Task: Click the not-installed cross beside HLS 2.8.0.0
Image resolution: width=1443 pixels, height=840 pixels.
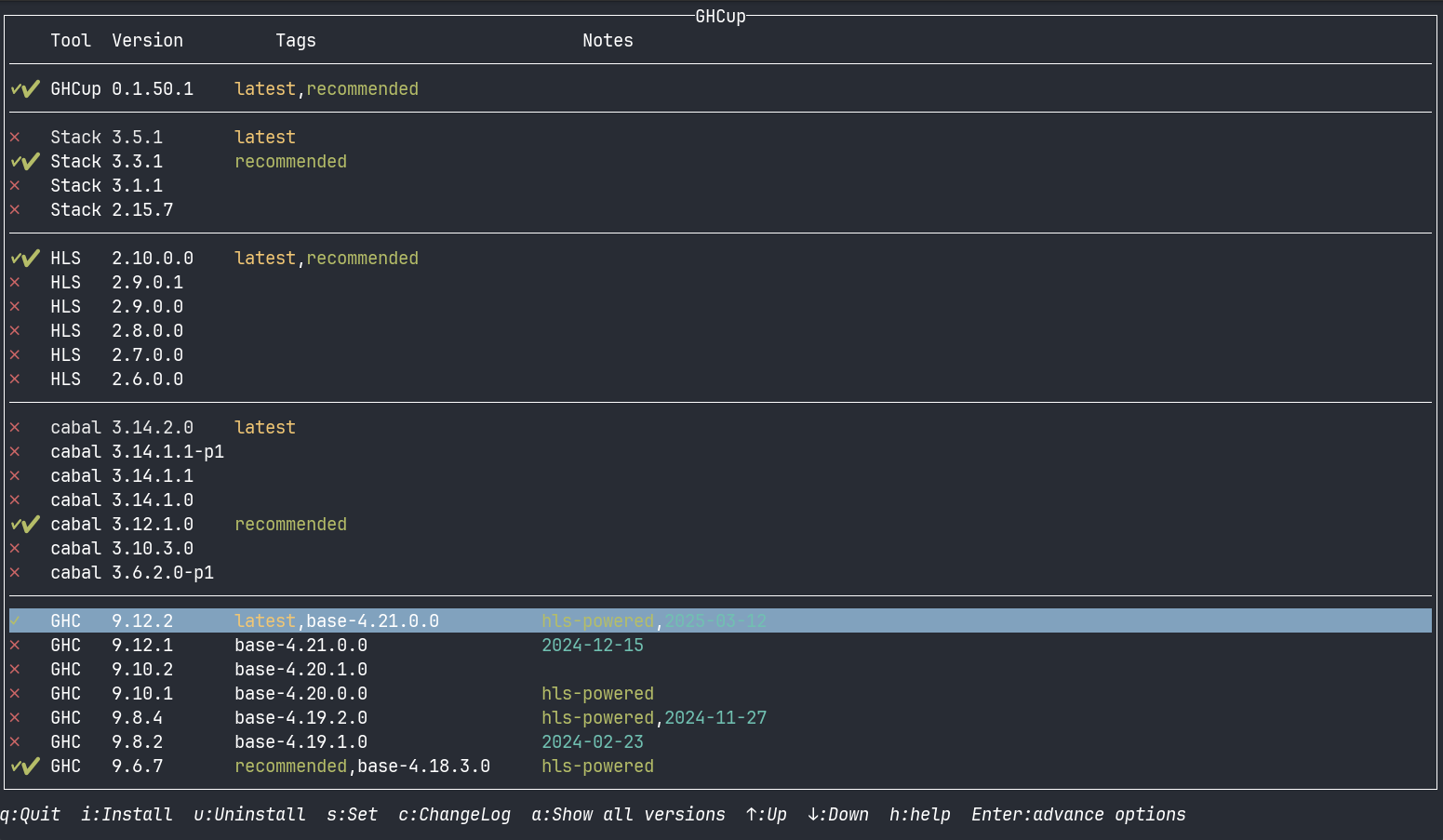Action: point(15,331)
